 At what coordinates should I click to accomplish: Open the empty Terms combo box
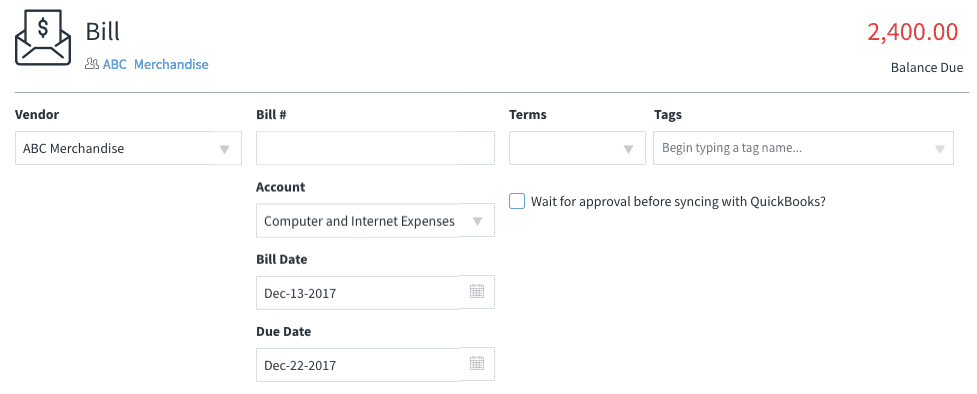[x=577, y=148]
